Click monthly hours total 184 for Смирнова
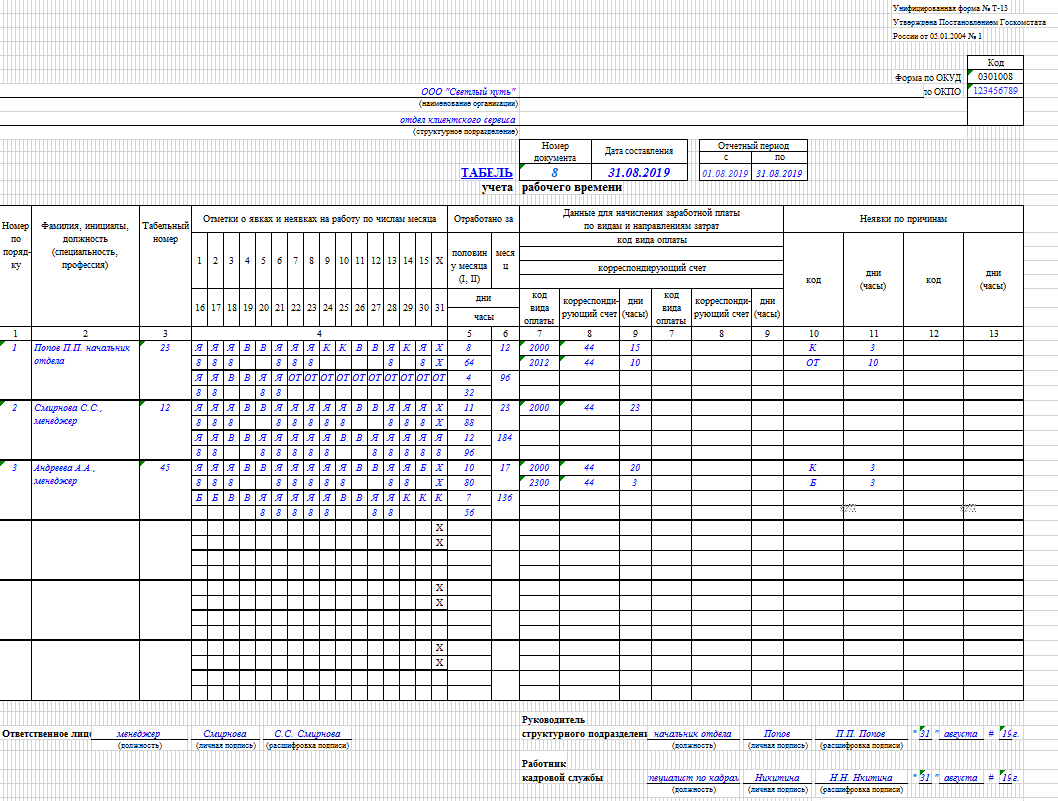Image resolution: width=1058 pixels, height=801 pixels. point(505,437)
